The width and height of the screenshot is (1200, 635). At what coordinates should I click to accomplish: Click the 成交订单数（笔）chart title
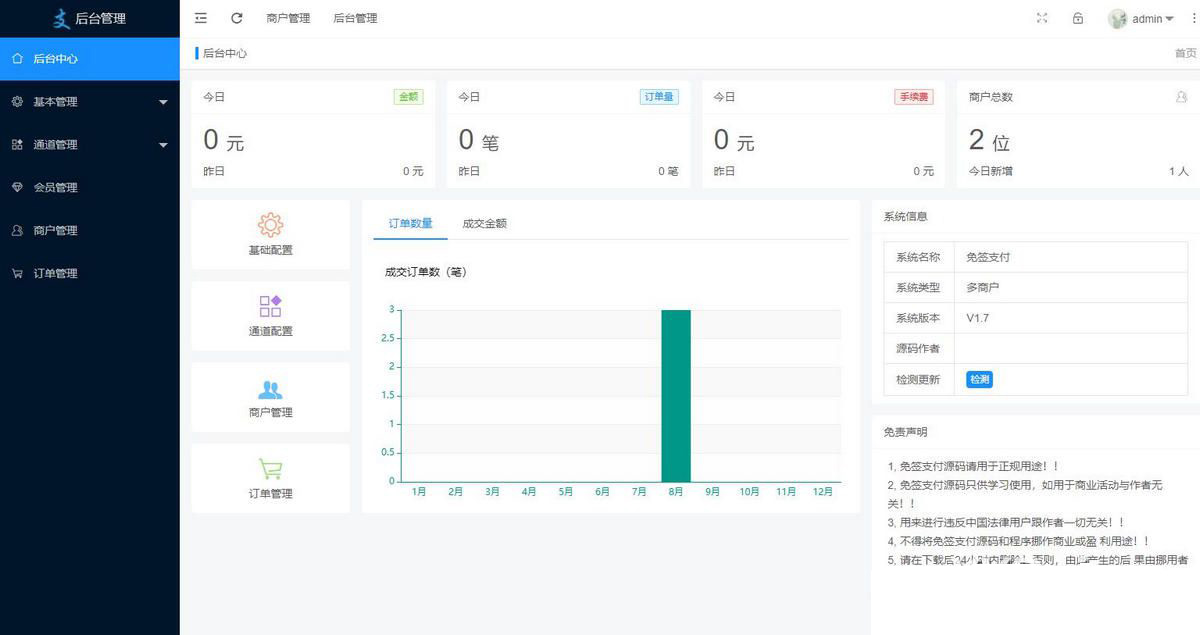coord(426,272)
